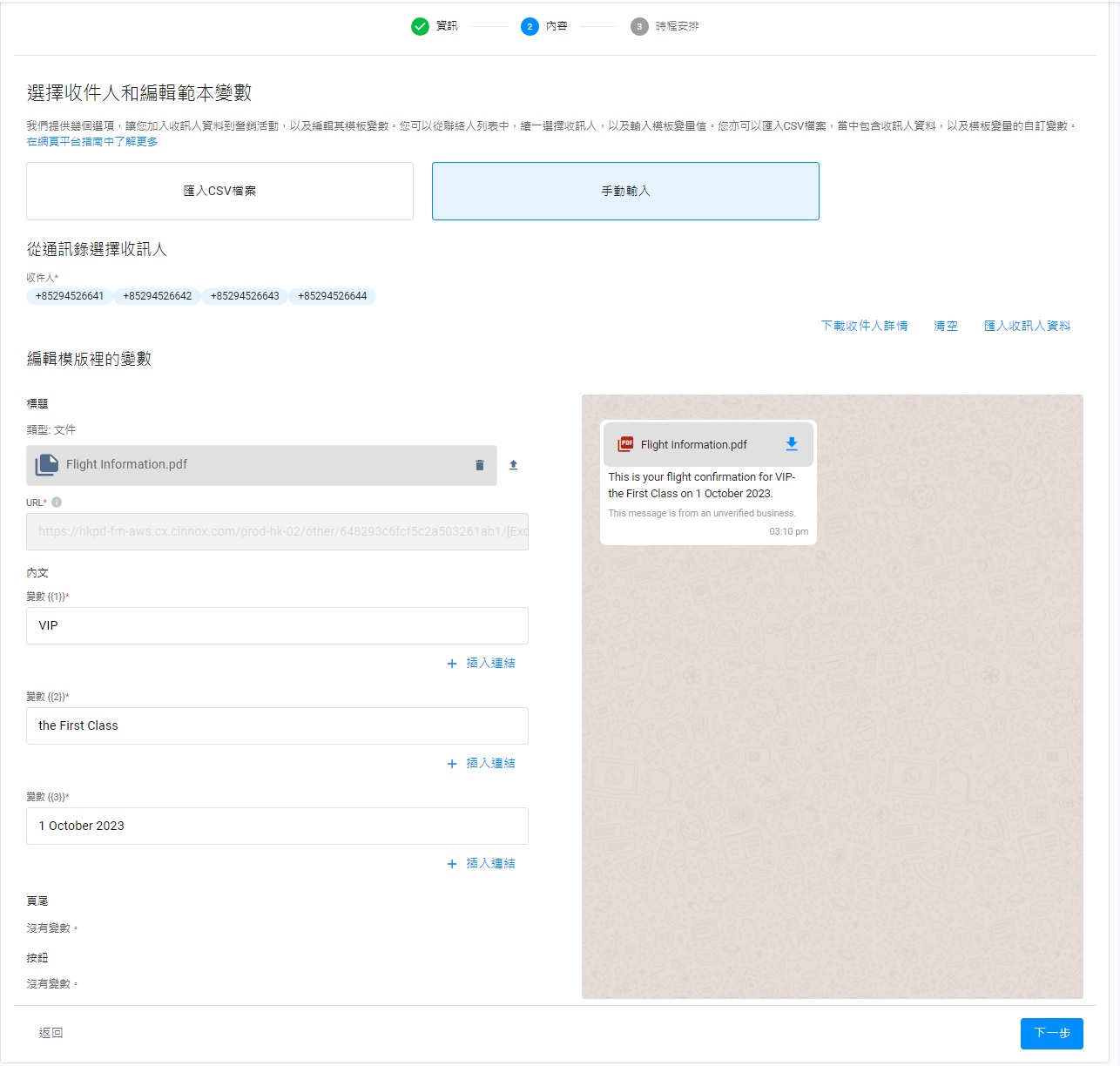Click the 選擇收件人和編輯範本變數 heading
1120x1066 pixels.
point(139,92)
